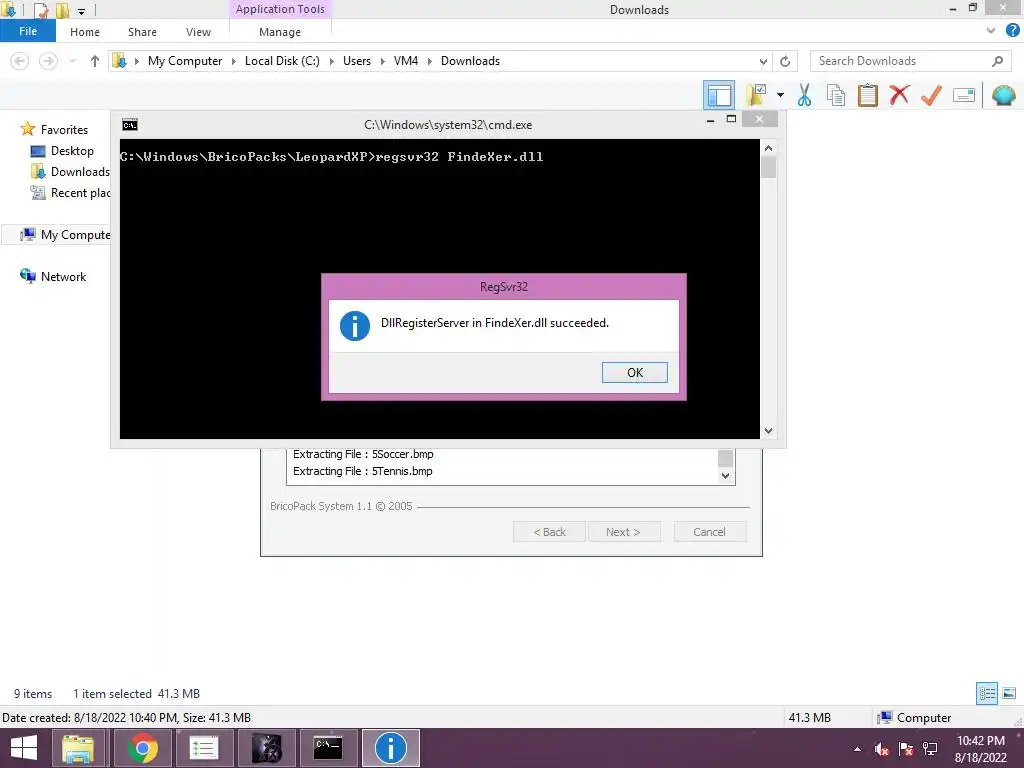Open Google Chrome from the taskbar

point(142,748)
